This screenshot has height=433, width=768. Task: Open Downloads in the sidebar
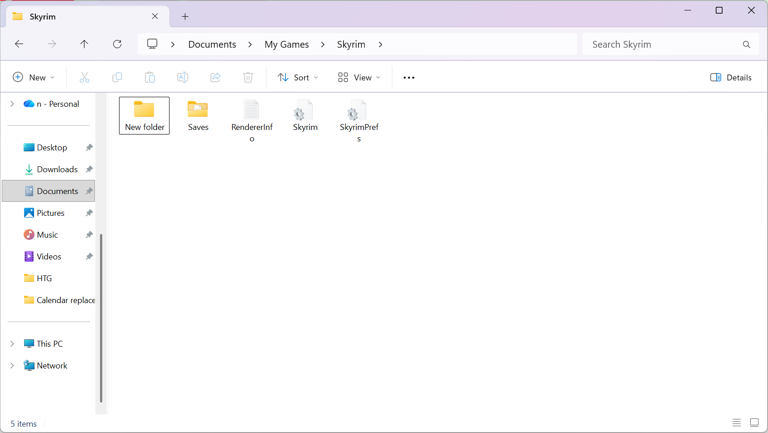point(56,169)
